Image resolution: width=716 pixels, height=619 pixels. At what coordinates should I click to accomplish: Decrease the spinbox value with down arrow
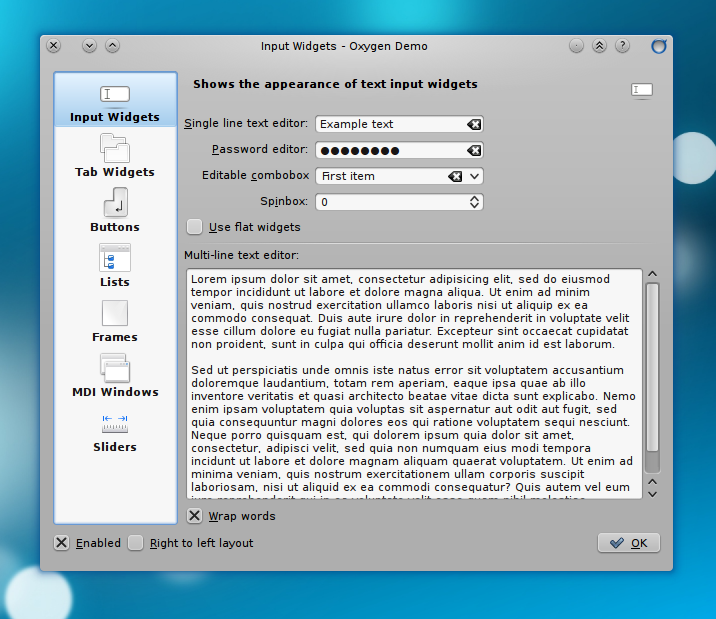474,206
